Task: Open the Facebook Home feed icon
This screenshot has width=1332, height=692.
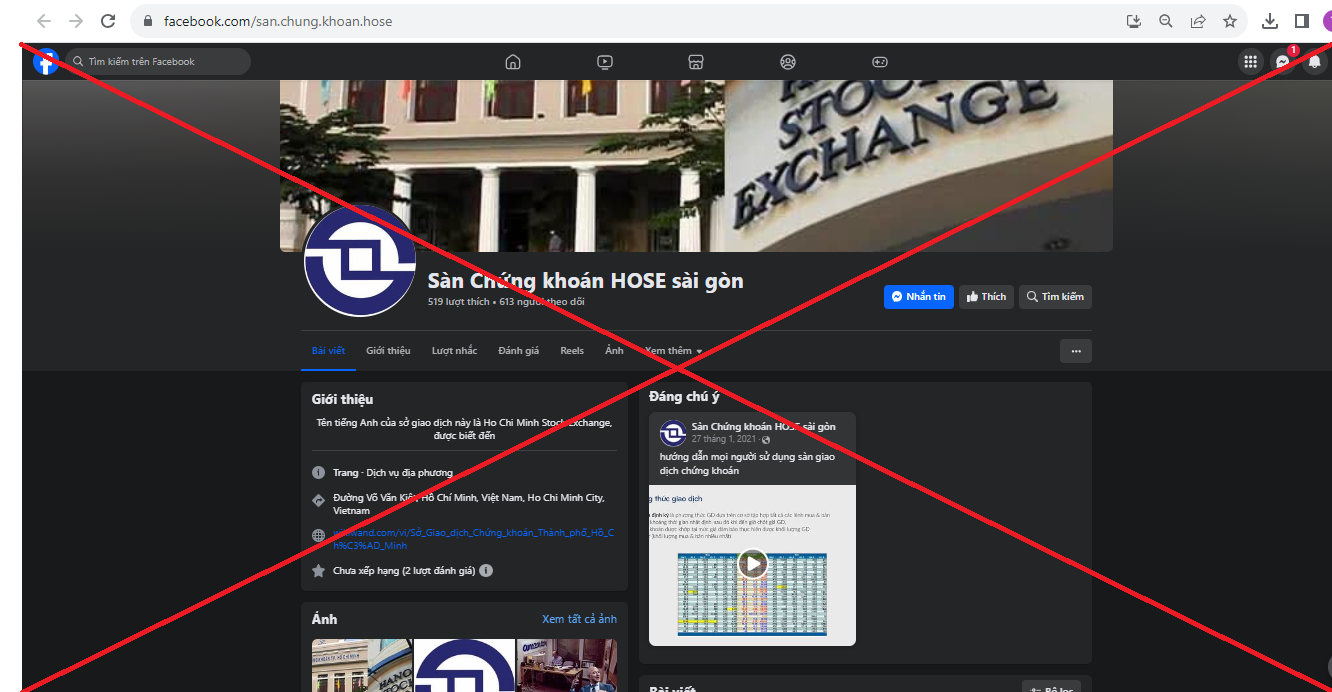Action: point(513,61)
